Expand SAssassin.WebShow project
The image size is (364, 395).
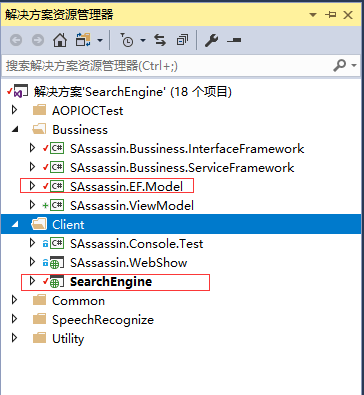tap(32, 262)
